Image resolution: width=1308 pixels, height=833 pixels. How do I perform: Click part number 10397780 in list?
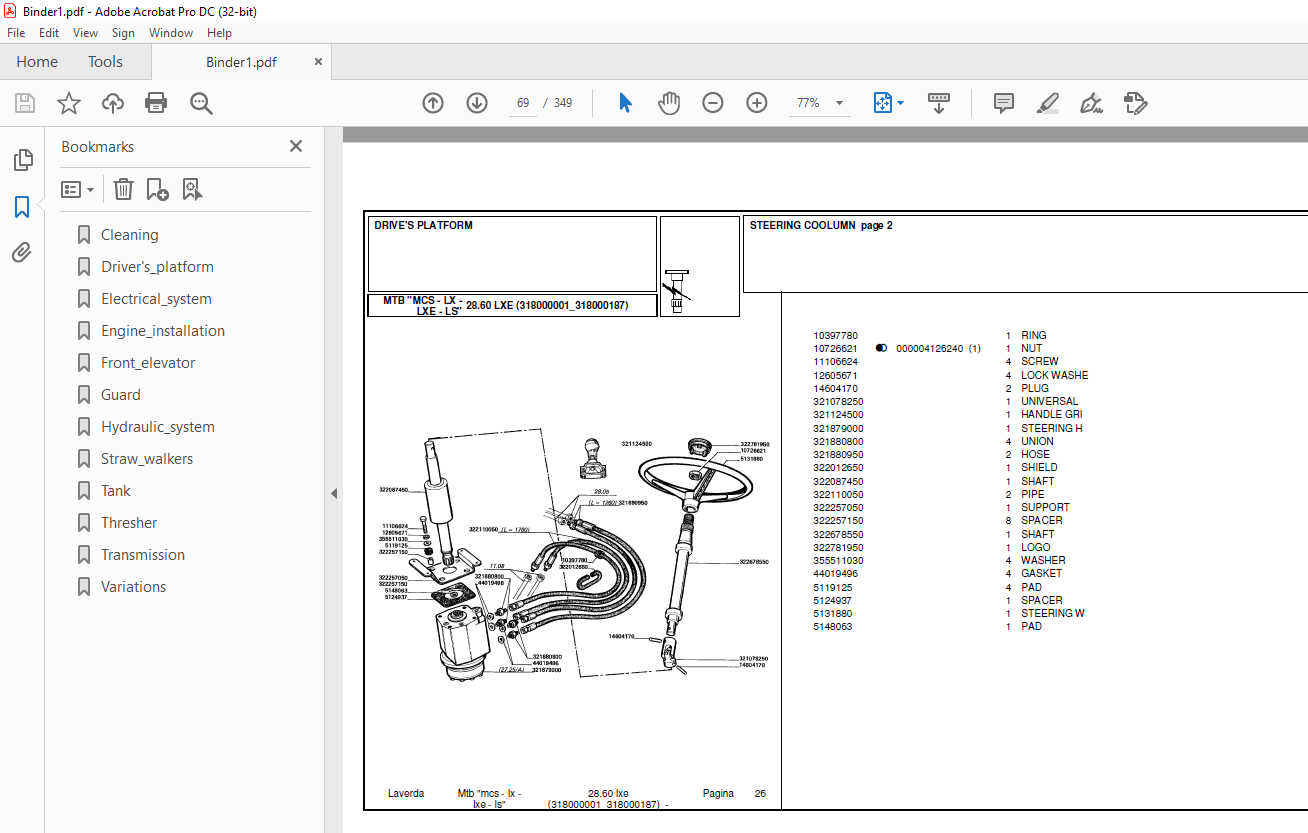[x=836, y=336]
